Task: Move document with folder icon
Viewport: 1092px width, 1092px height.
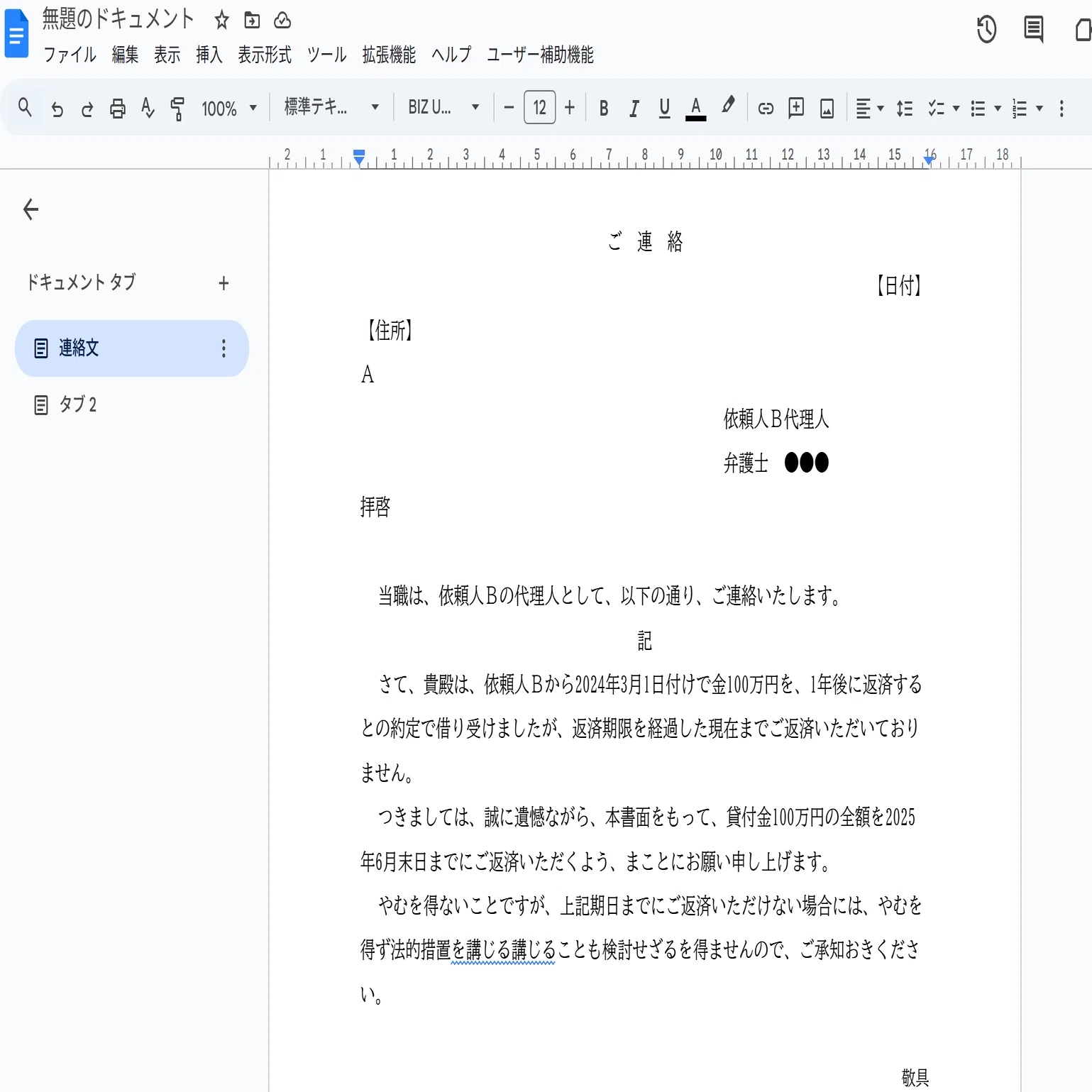Action: click(x=252, y=20)
